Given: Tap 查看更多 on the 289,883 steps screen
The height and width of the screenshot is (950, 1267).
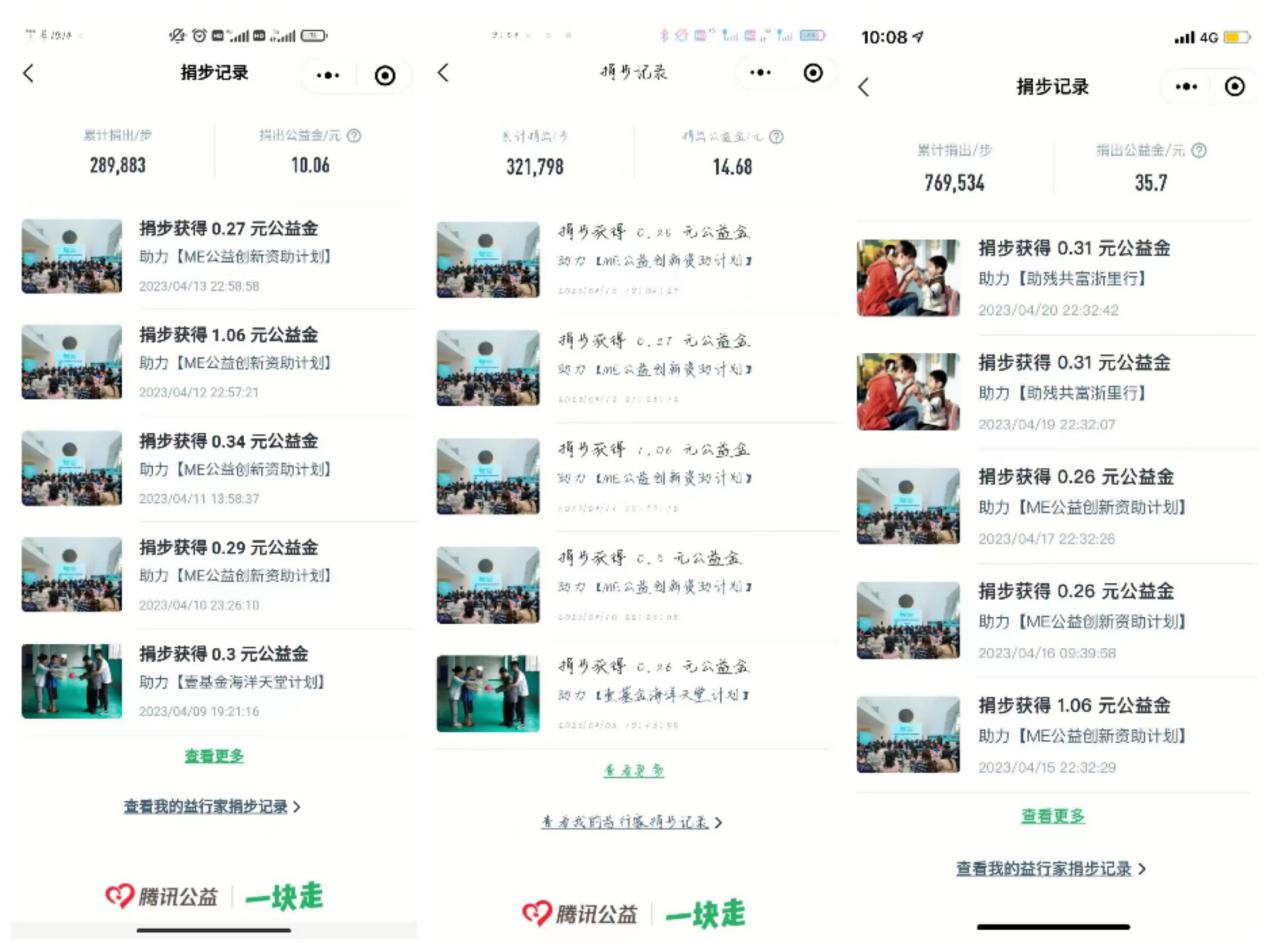Looking at the screenshot, I should [x=214, y=756].
